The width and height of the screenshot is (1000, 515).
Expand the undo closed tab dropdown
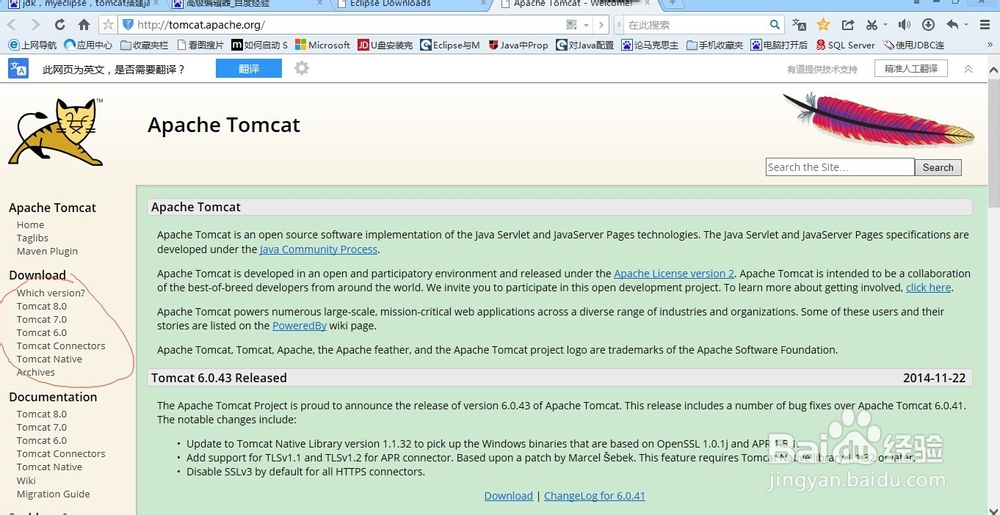tap(966, 25)
